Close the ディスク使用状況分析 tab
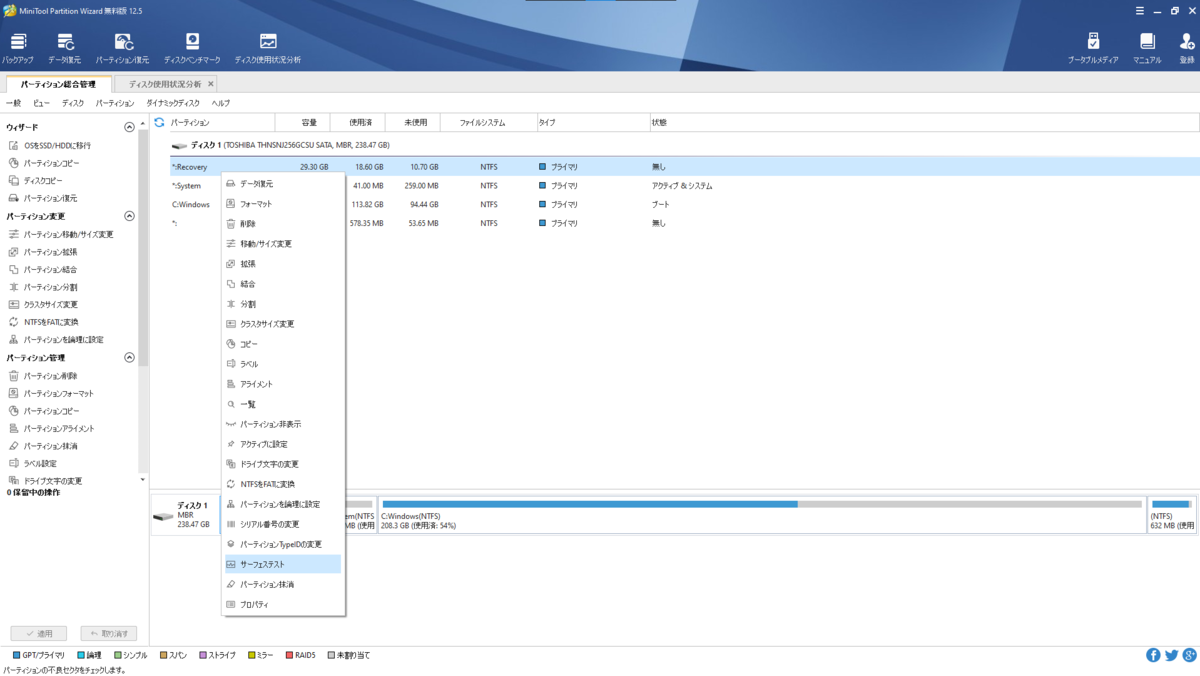 tap(210, 84)
